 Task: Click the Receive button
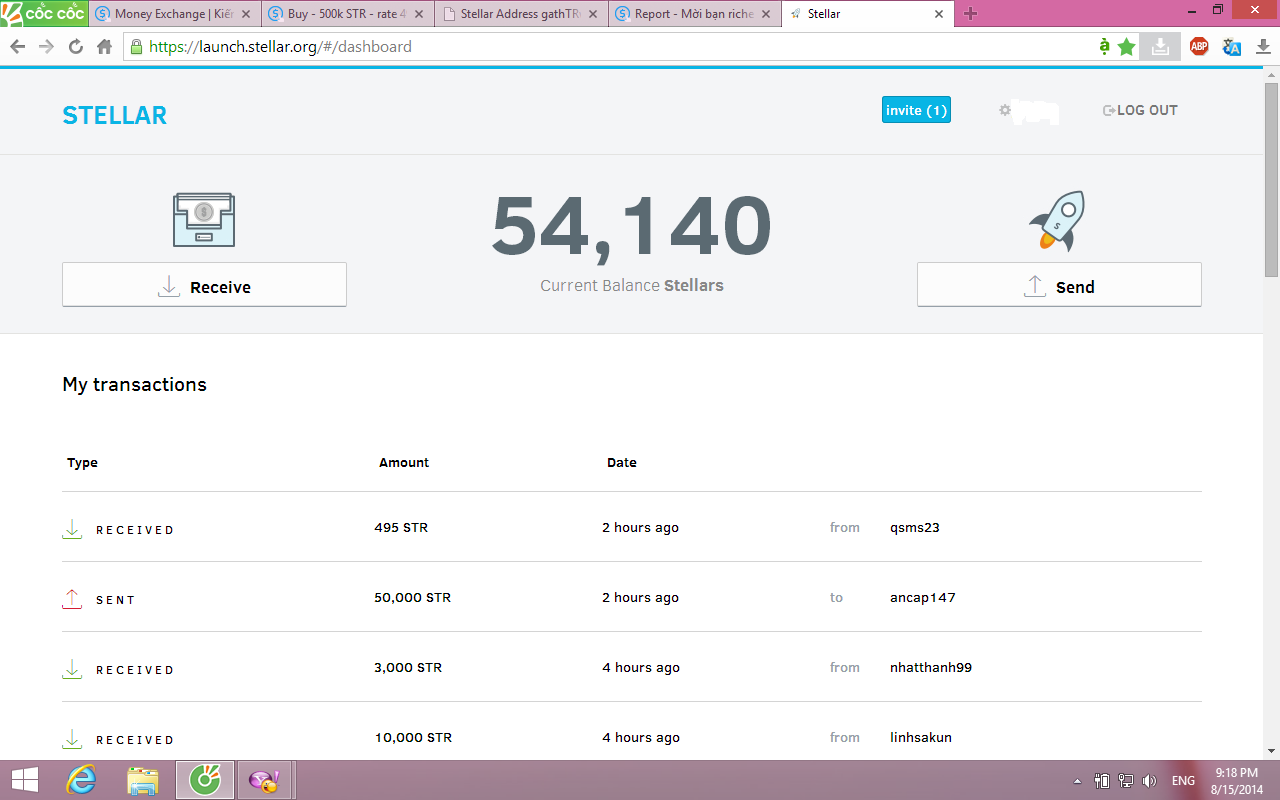(x=204, y=285)
